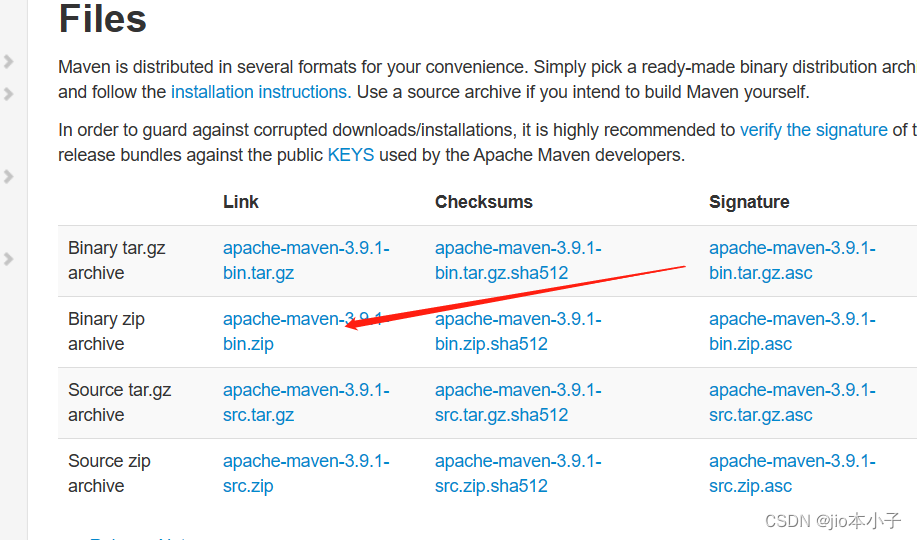Expand the third sidebar chevron arrow
917x540 pixels.
(x=8, y=176)
